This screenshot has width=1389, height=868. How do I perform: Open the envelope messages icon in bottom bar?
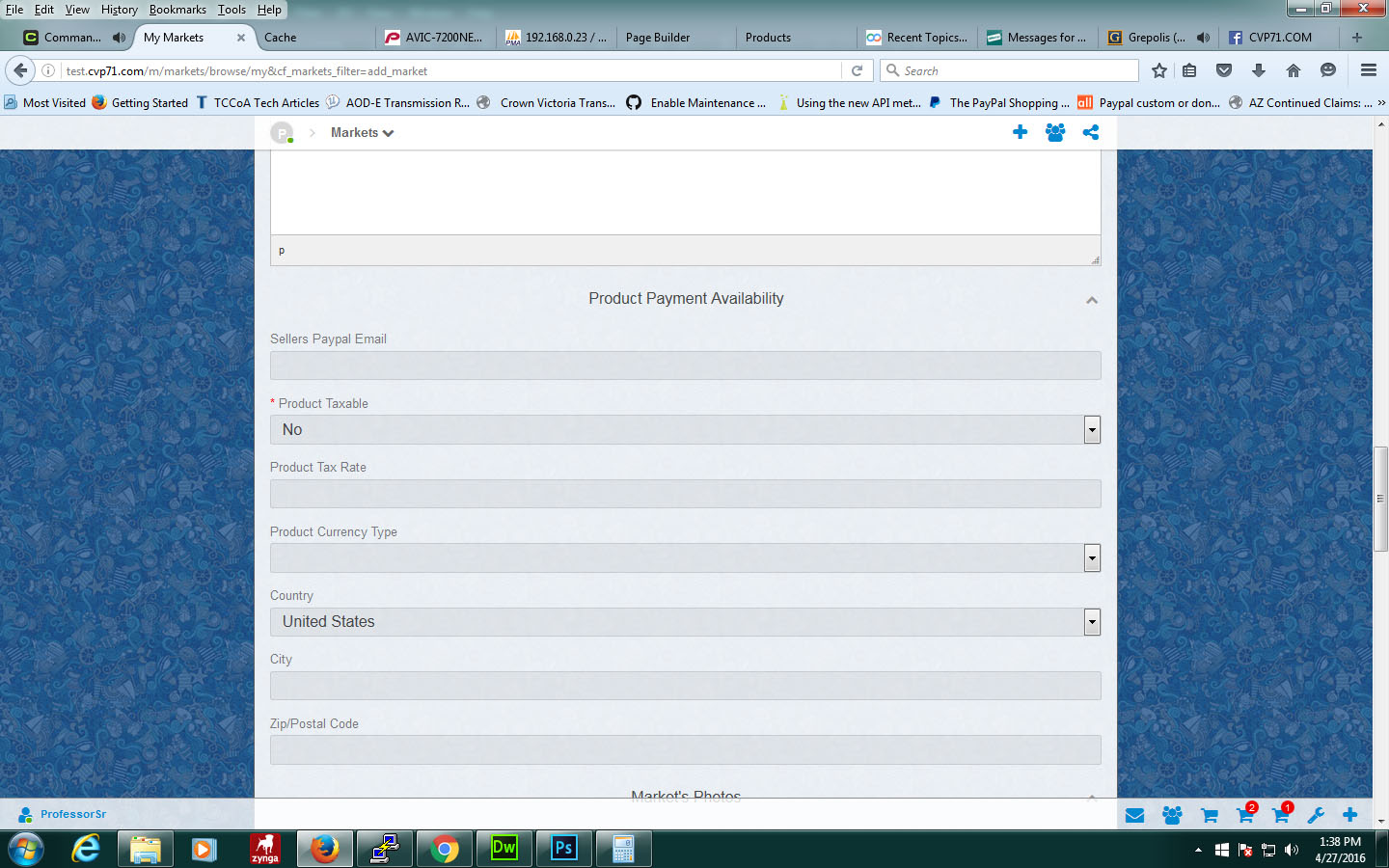tap(1134, 815)
